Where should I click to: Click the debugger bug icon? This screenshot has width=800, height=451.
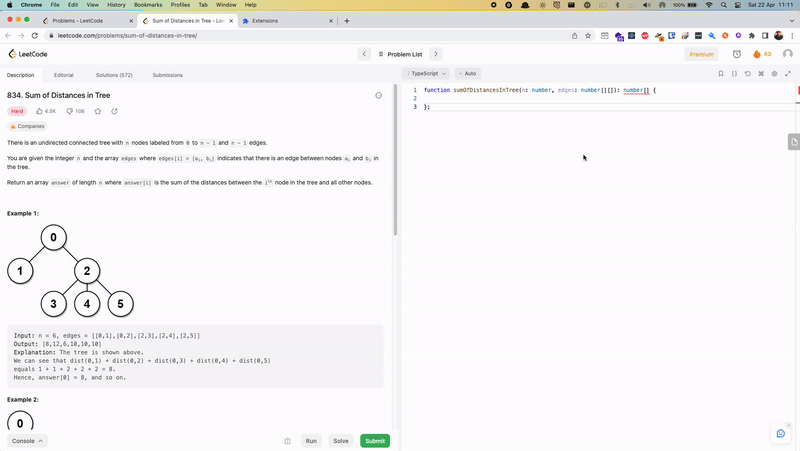[287, 441]
